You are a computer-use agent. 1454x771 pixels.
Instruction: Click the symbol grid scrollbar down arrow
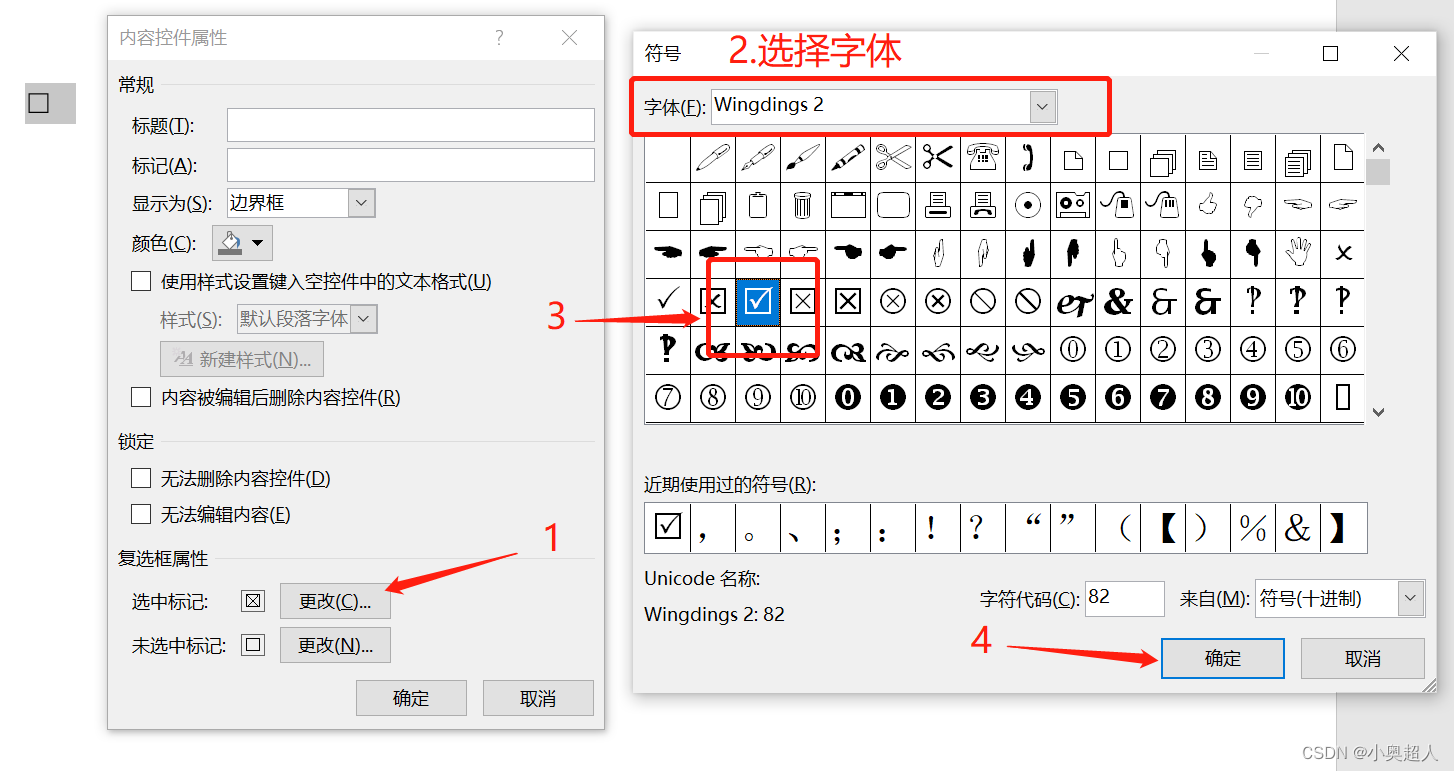pyautogui.click(x=1379, y=411)
